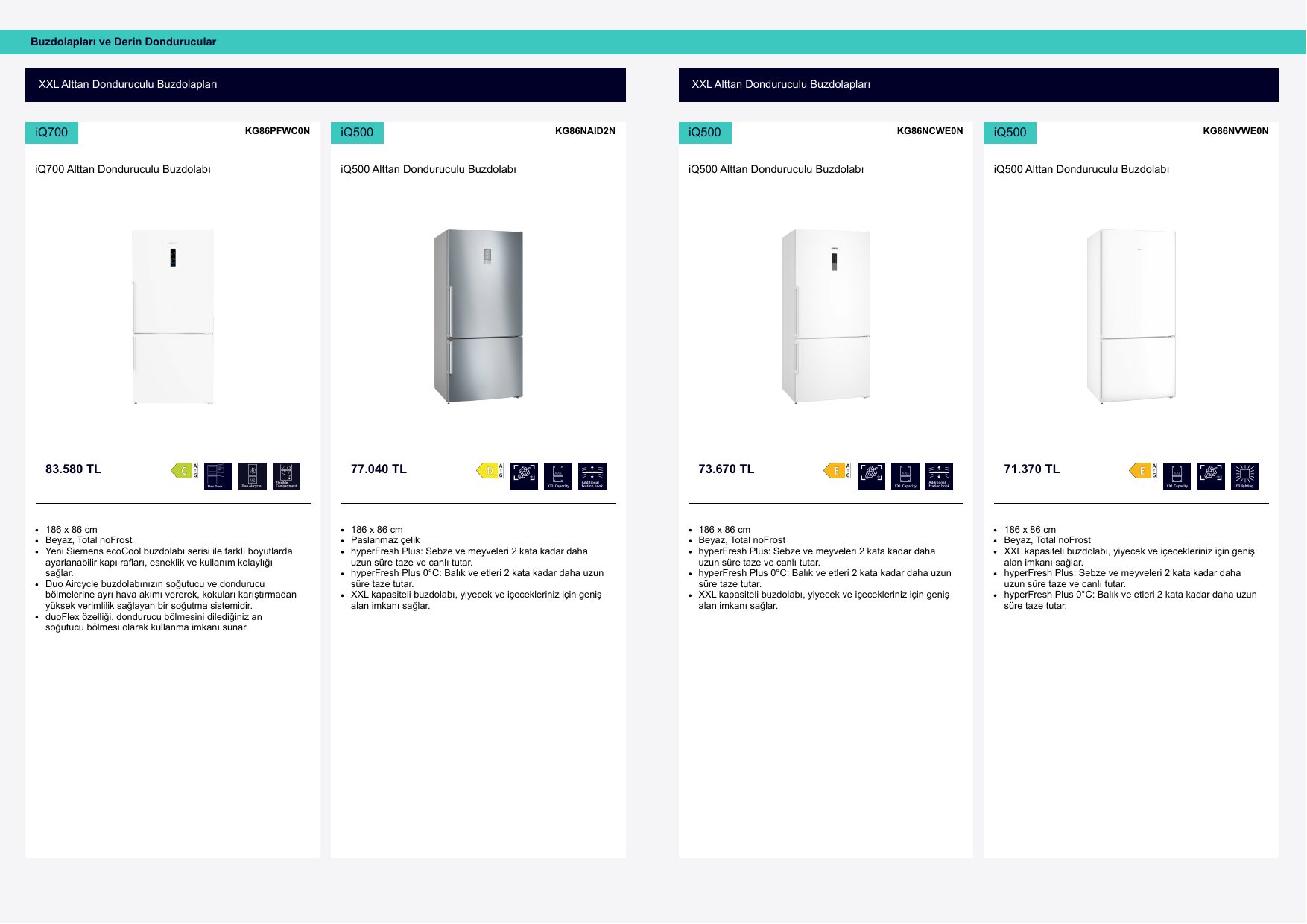1307x924 pixels.
Task: Click the Flex Door icon on KG86PFWC0N
Action: pyautogui.click(x=218, y=476)
